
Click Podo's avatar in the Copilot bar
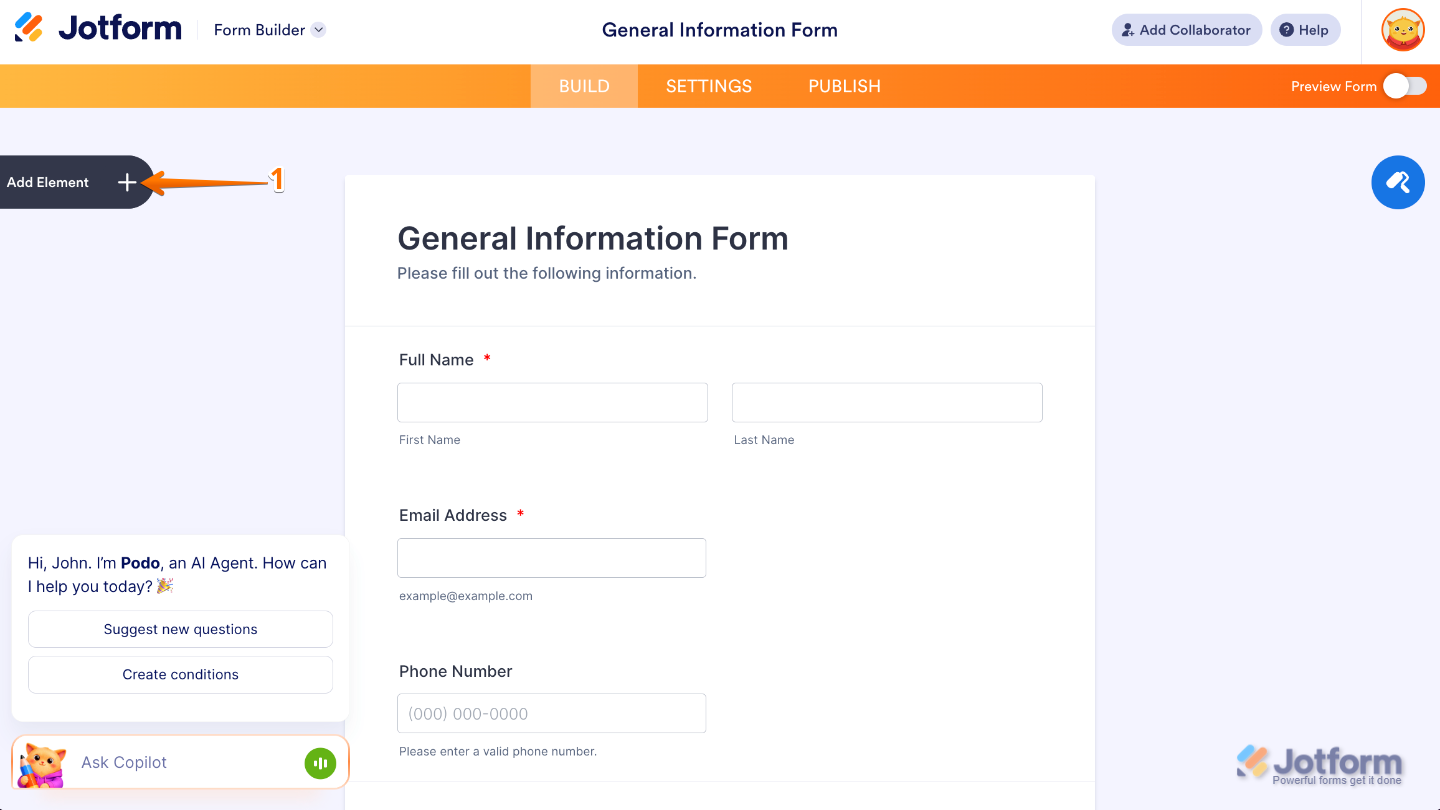[42, 762]
